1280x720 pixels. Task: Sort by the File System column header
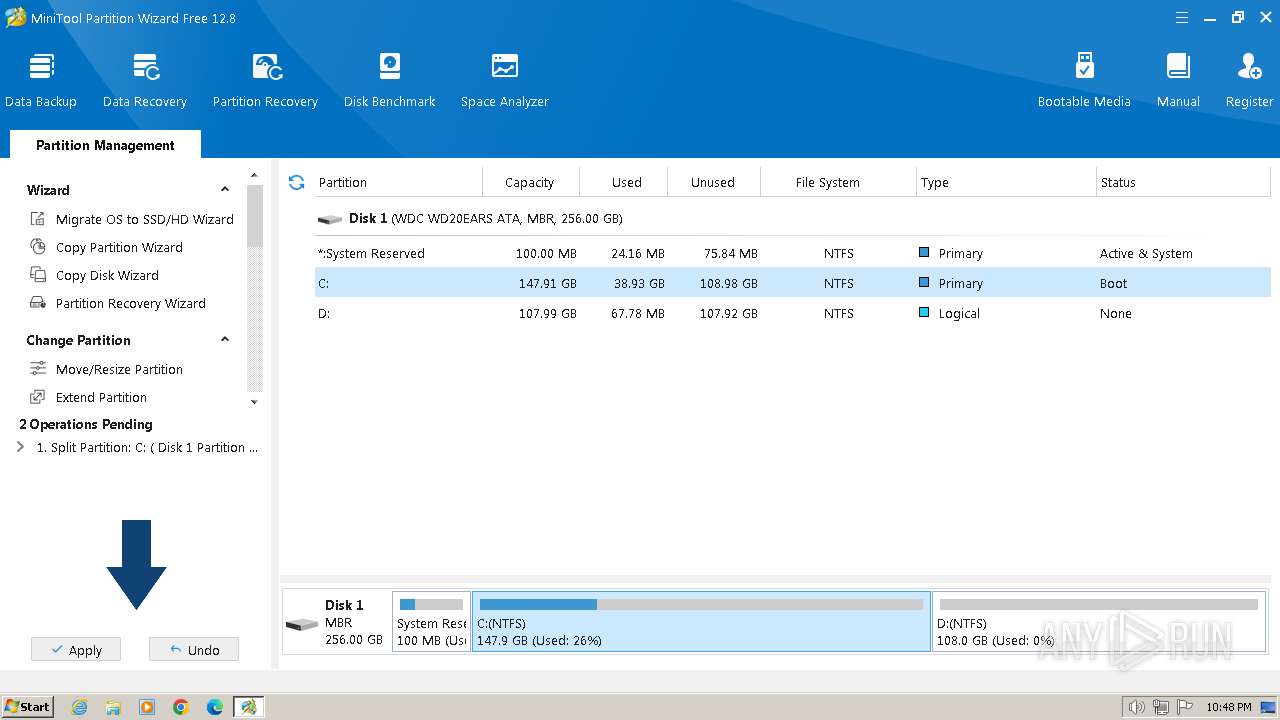pos(838,182)
